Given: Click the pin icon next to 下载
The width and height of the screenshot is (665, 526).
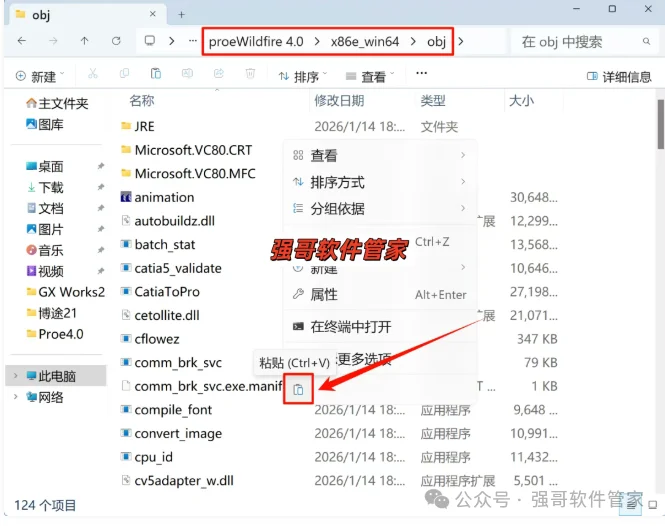Looking at the screenshot, I should pyautogui.click(x=101, y=187).
